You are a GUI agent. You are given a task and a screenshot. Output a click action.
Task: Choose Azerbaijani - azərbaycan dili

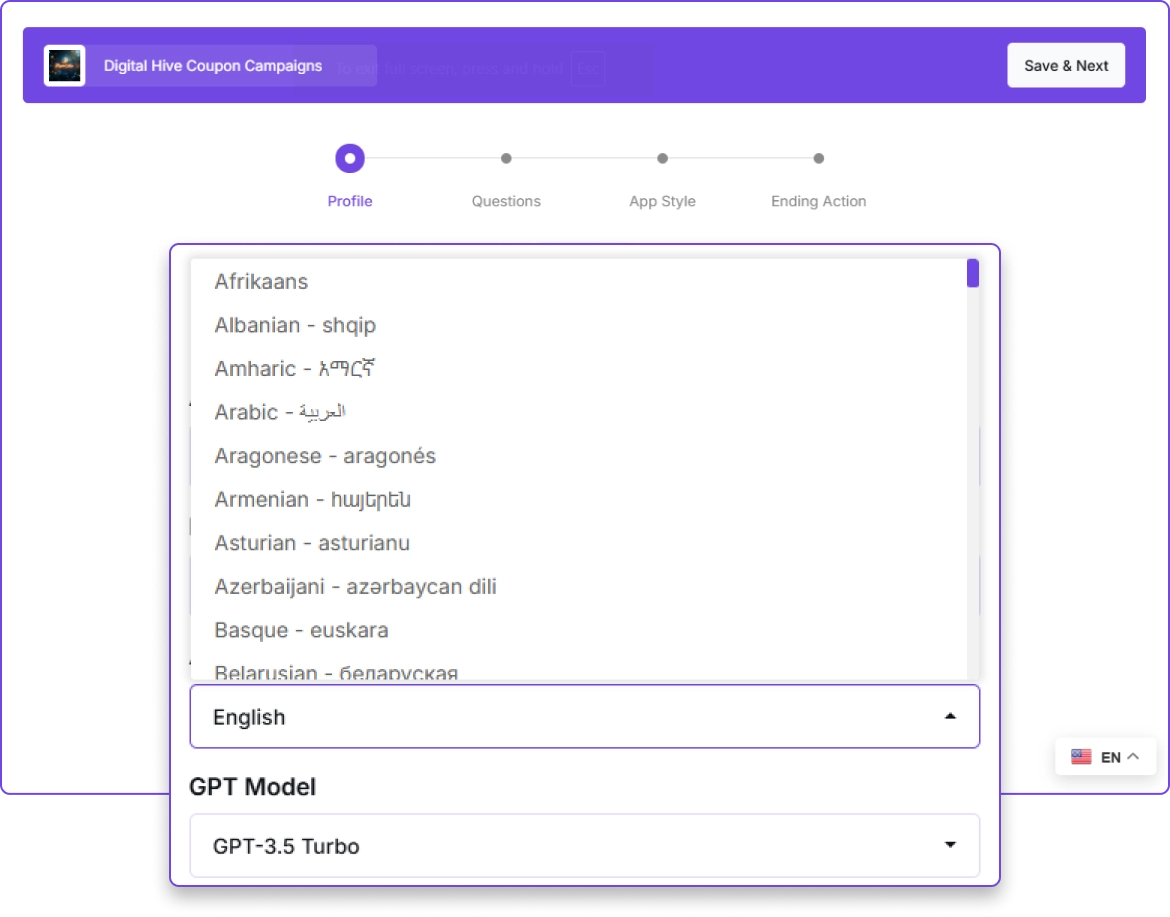point(355,587)
